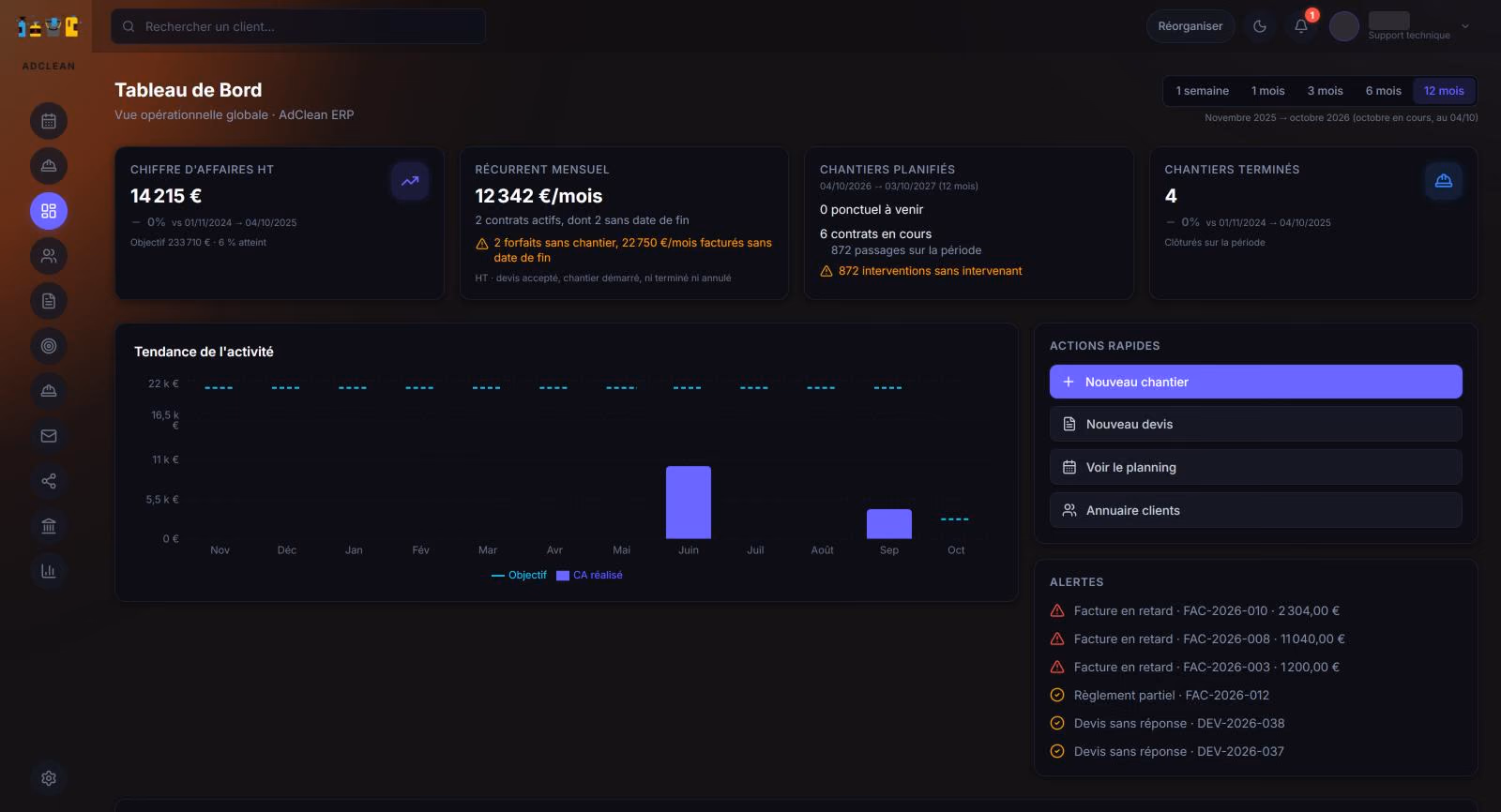This screenshot has width=1501, height=812.
Task: Open the notifications bell
Action: coord(1301,26)
